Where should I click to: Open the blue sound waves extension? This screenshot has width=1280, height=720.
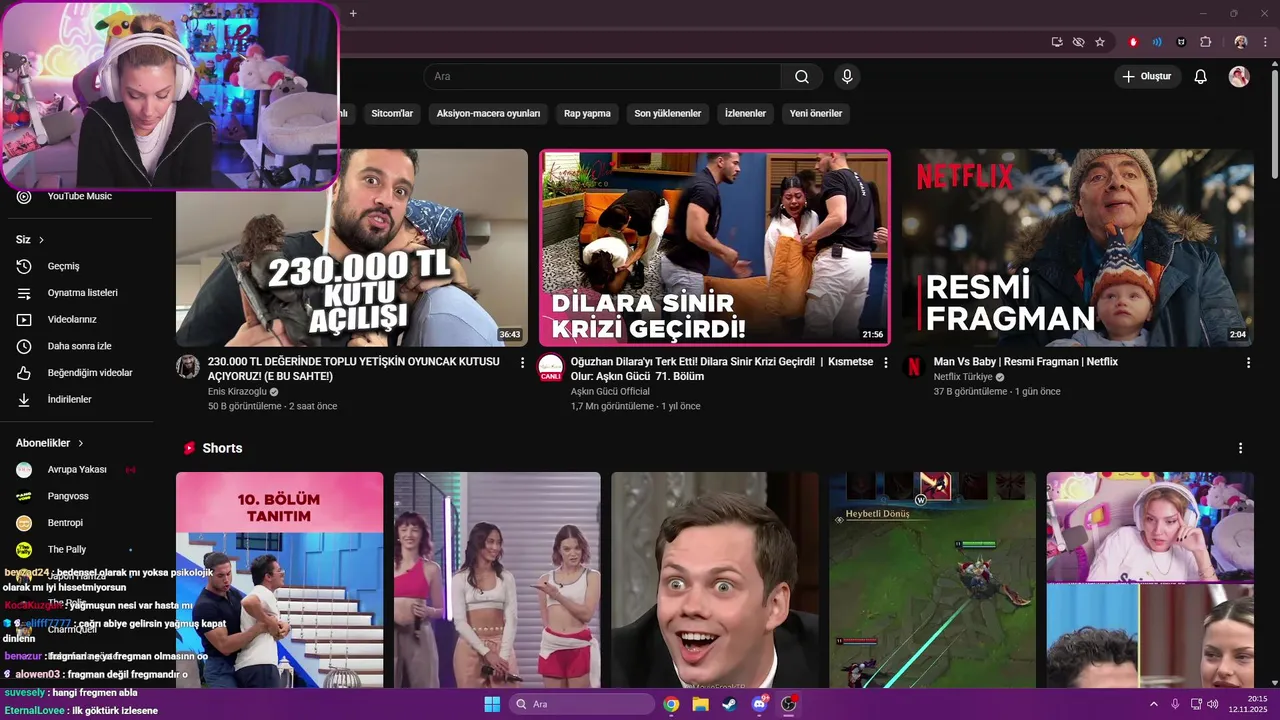pyautogui.click(x=1157, y=42)
